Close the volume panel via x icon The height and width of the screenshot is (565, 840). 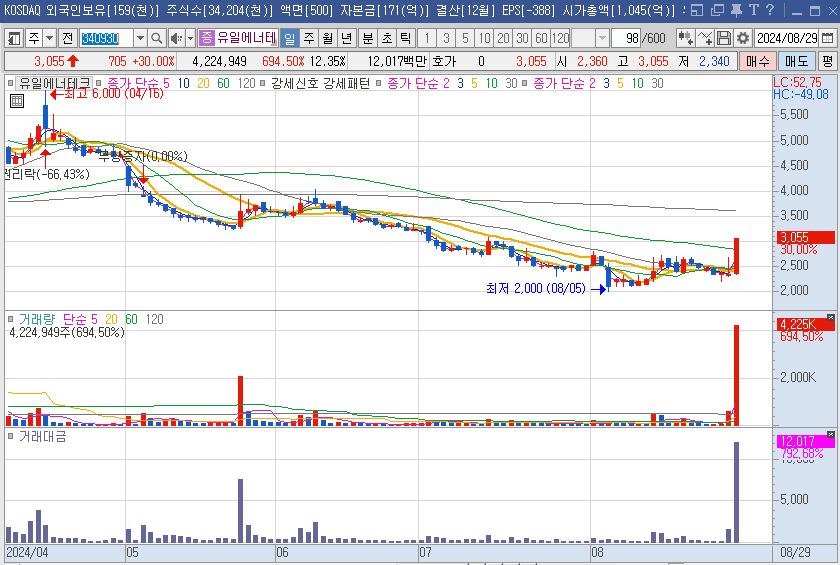(830, 318)
